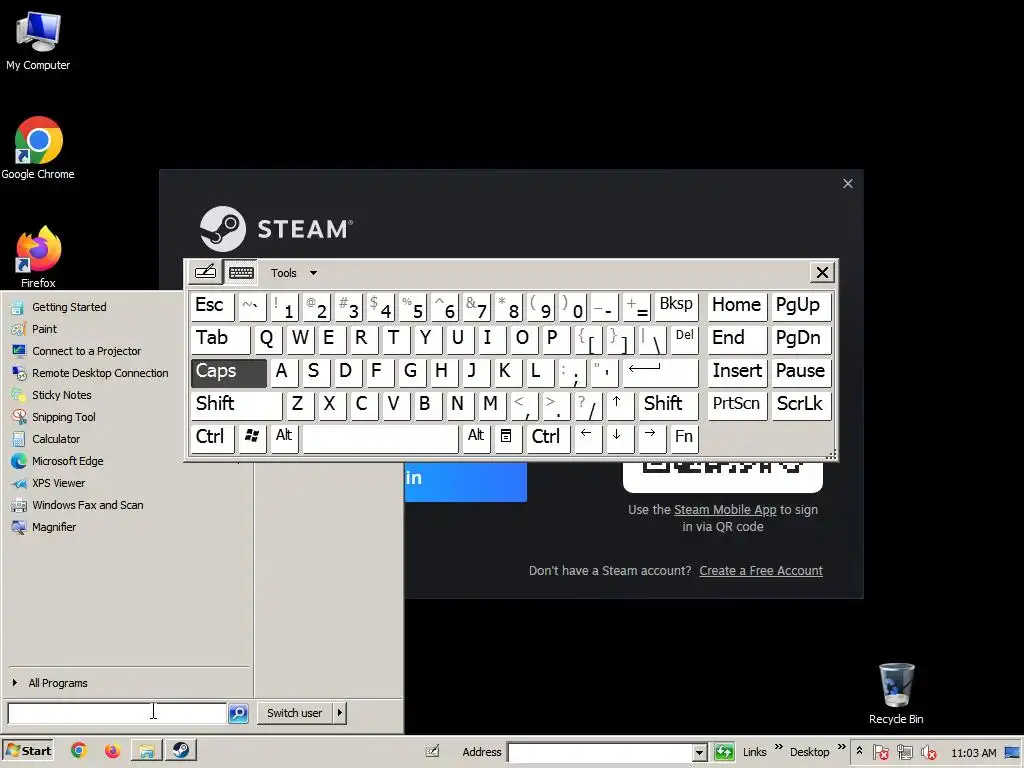Click the taskbar Address input field
This screenshot has height=768, width=1024.
[600, 752]
